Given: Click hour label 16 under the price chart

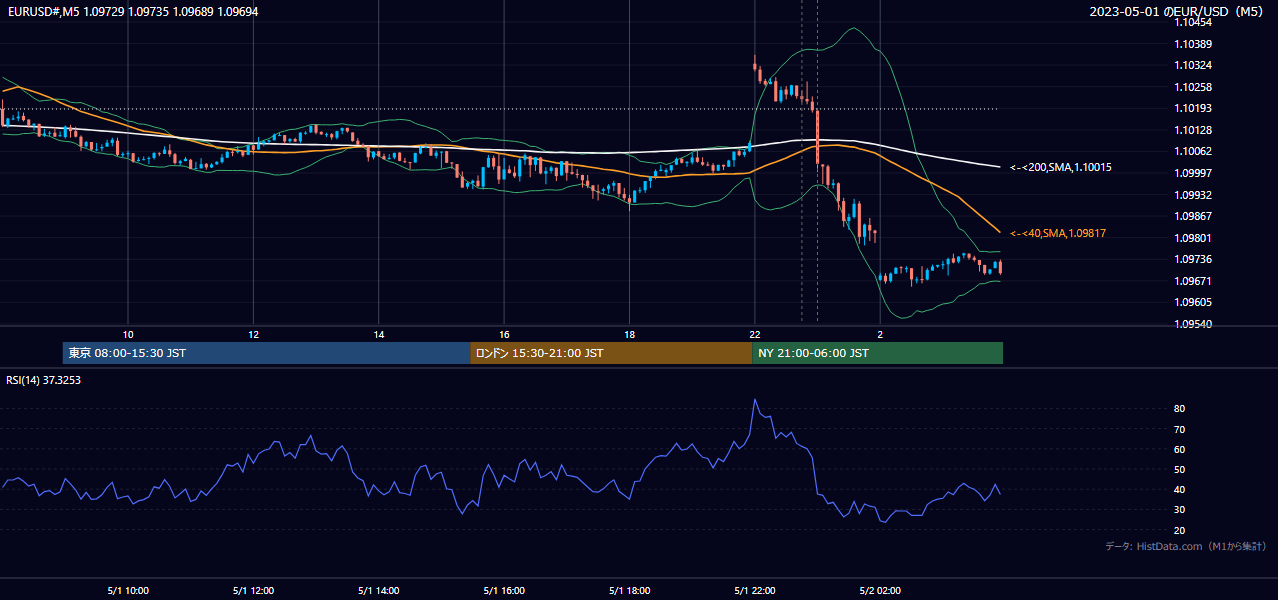Looking at the screenshot, I should pos(504,334).
